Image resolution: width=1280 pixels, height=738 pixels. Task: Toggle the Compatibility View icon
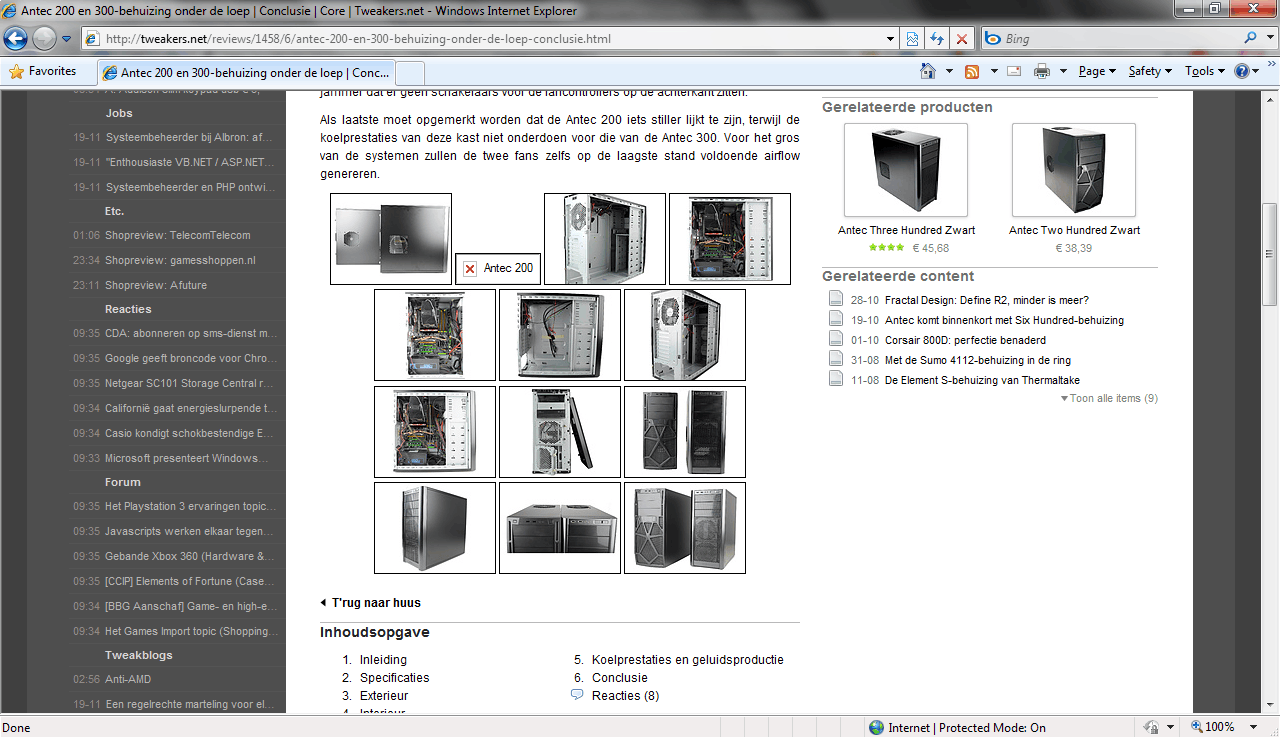tap(912, 39)
